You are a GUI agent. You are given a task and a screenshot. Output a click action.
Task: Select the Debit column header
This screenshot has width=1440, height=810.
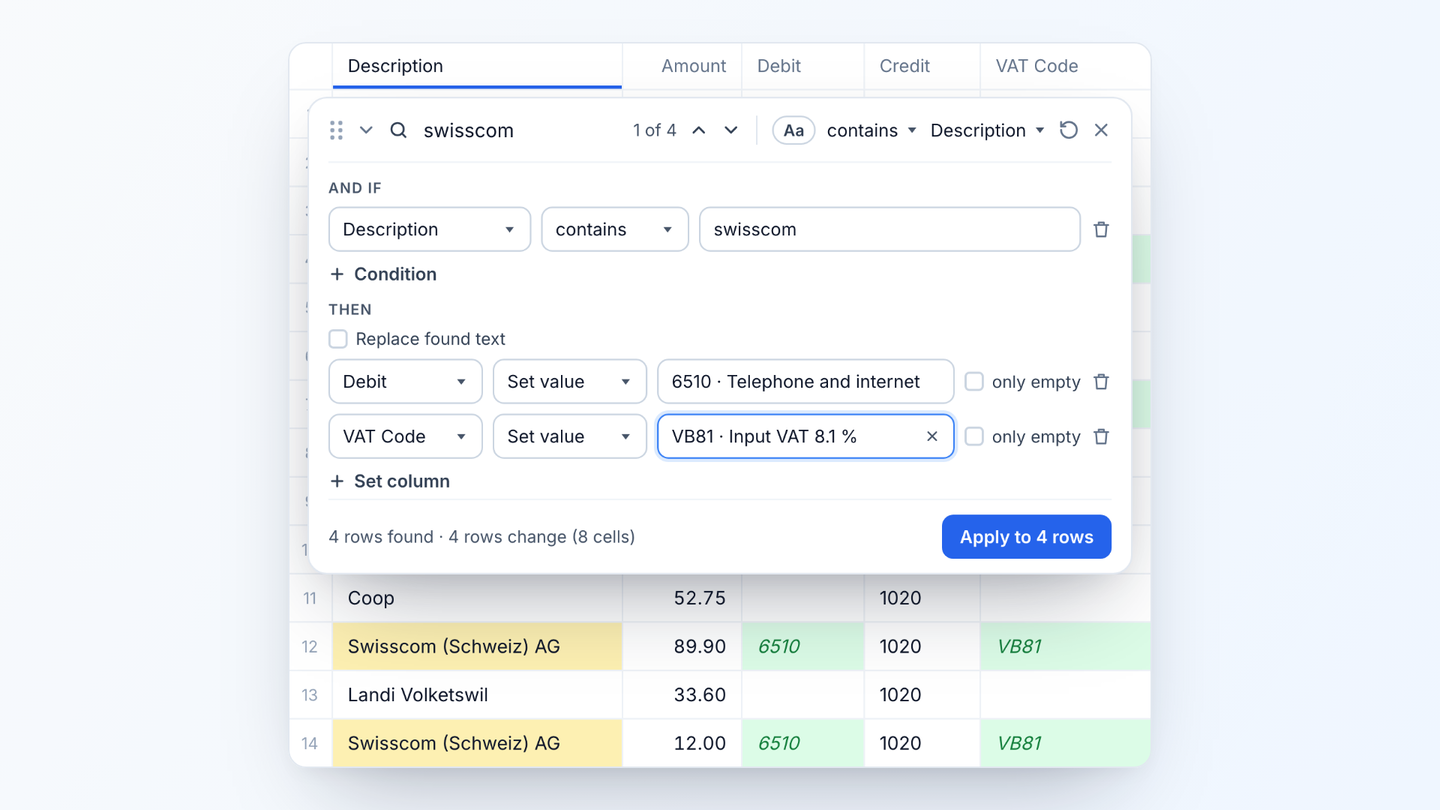click(803, 66)
